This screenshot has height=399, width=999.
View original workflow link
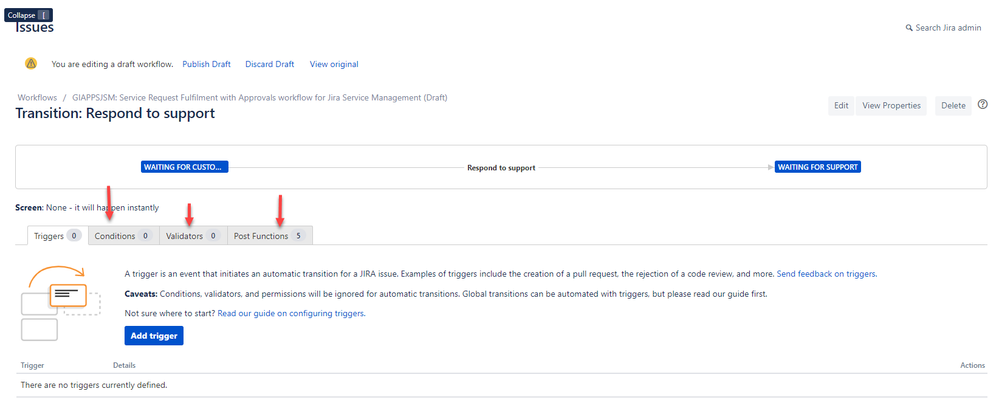click(334, 64)
